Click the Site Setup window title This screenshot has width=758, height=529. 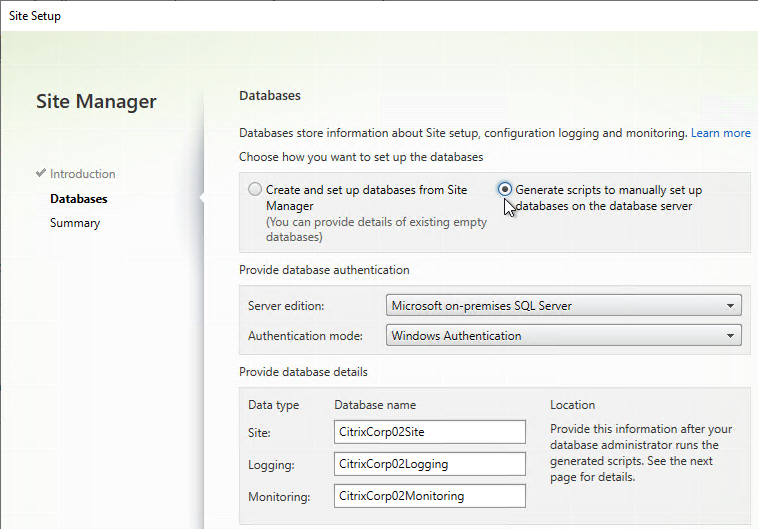35,16
